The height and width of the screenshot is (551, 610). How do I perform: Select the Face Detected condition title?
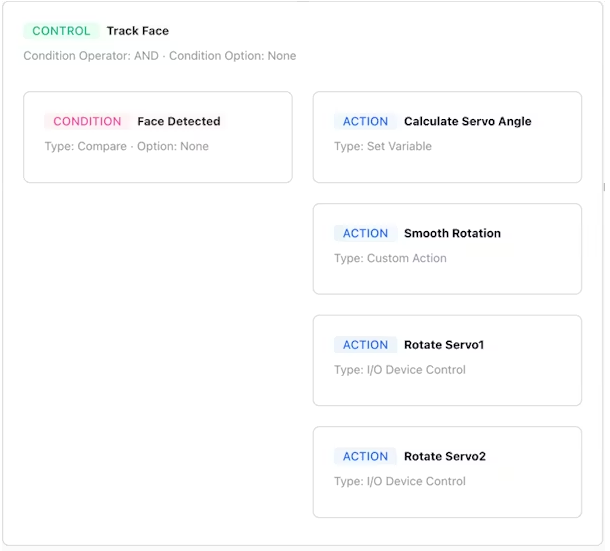(179, 121)
